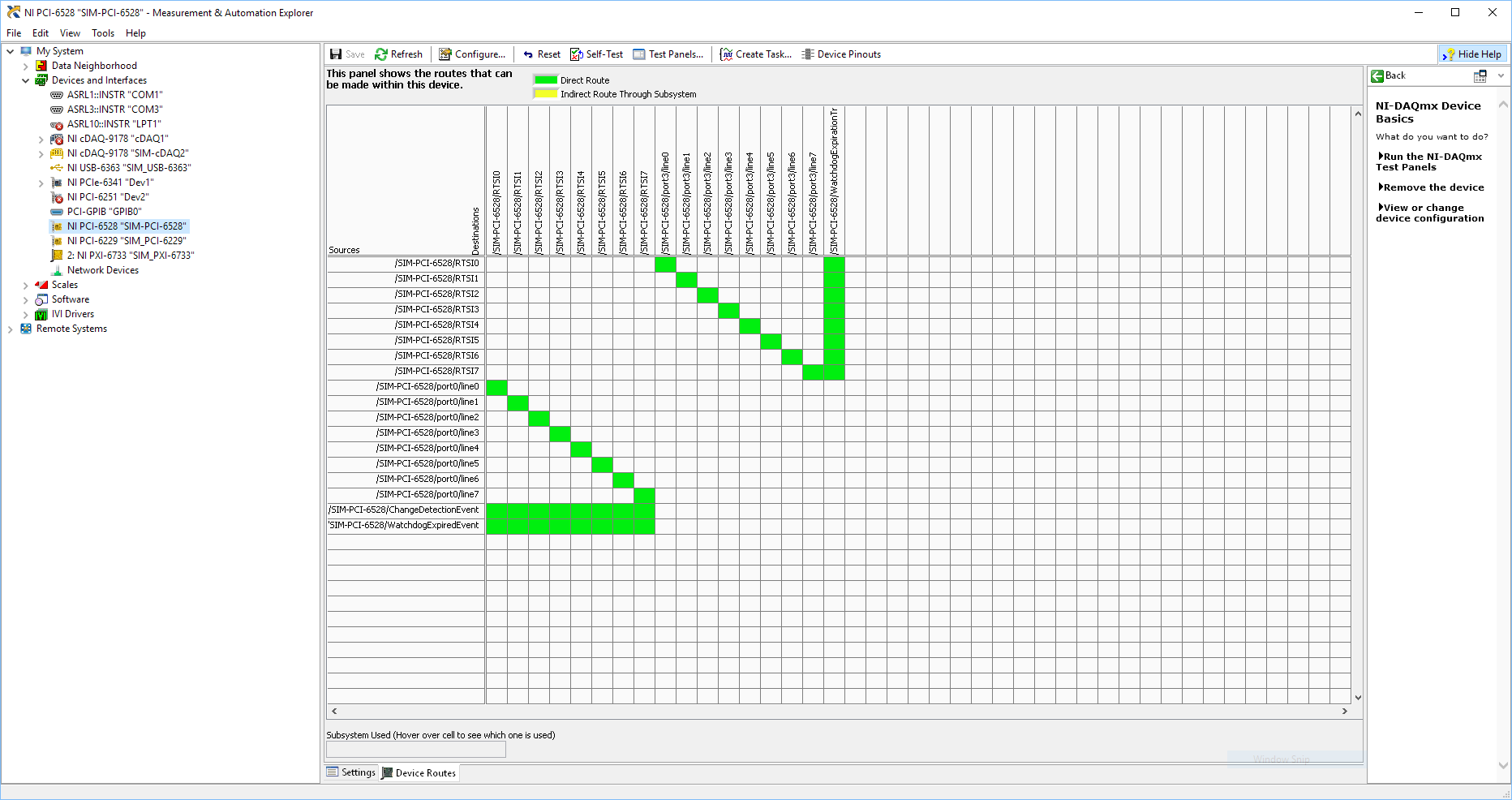Select the Data Neighborhood icon
1512x800 pixels.
pos(41,66)
